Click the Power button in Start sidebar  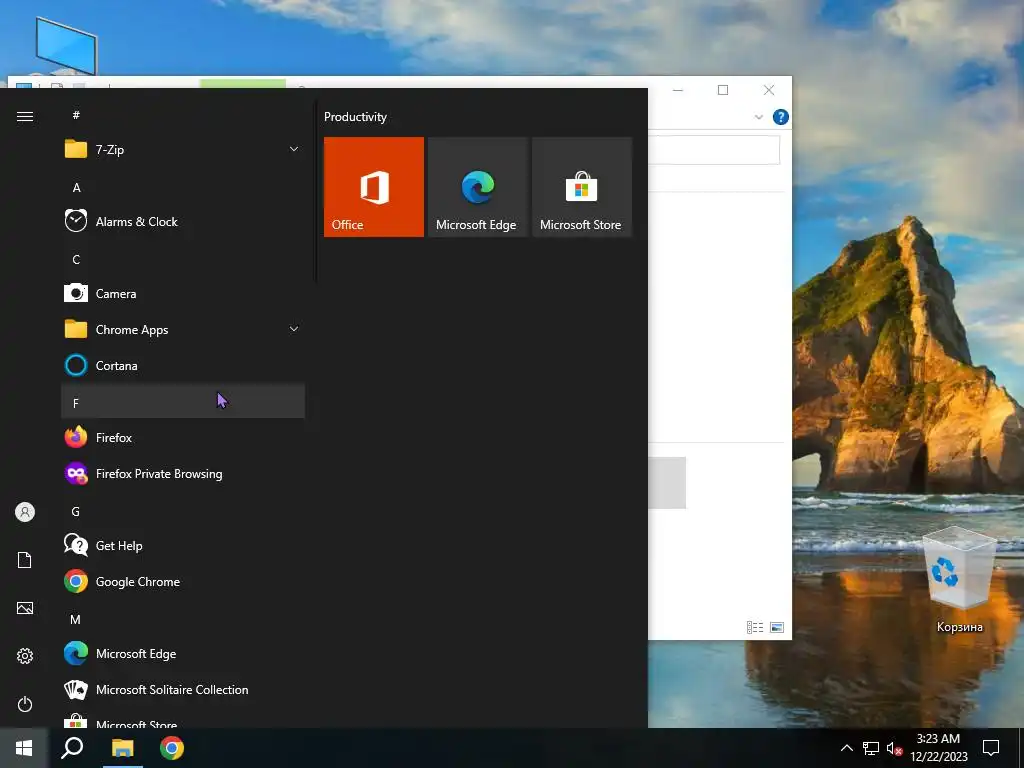[x=25, y=704]
